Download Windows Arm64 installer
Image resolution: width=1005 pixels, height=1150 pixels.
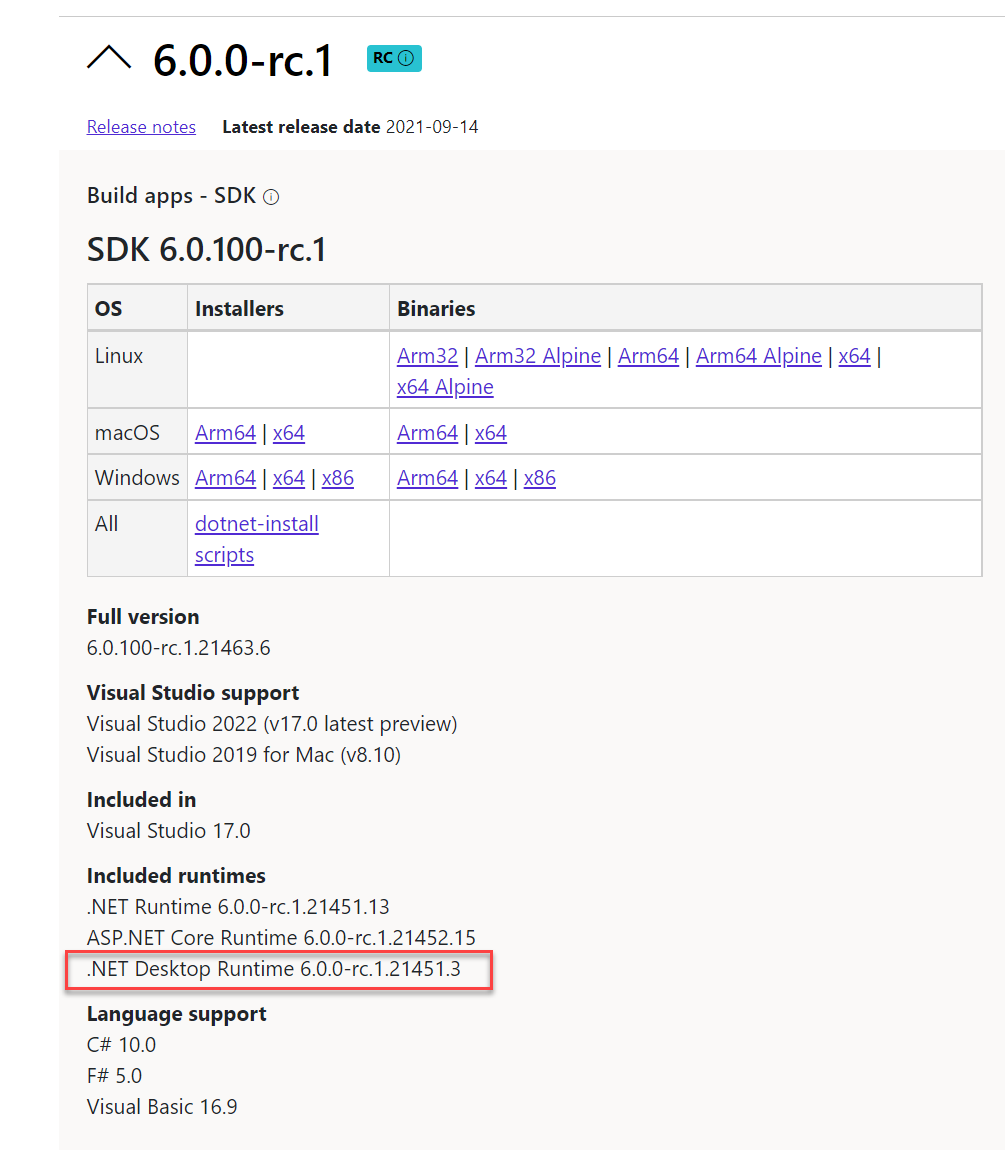pos(225,478)
